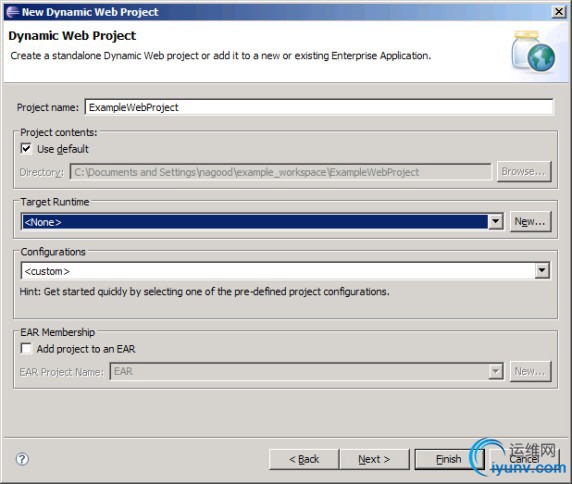Click the Project name input field
Image resolution: width=572 pixels, height=484 pixels.
click(319, 107)
